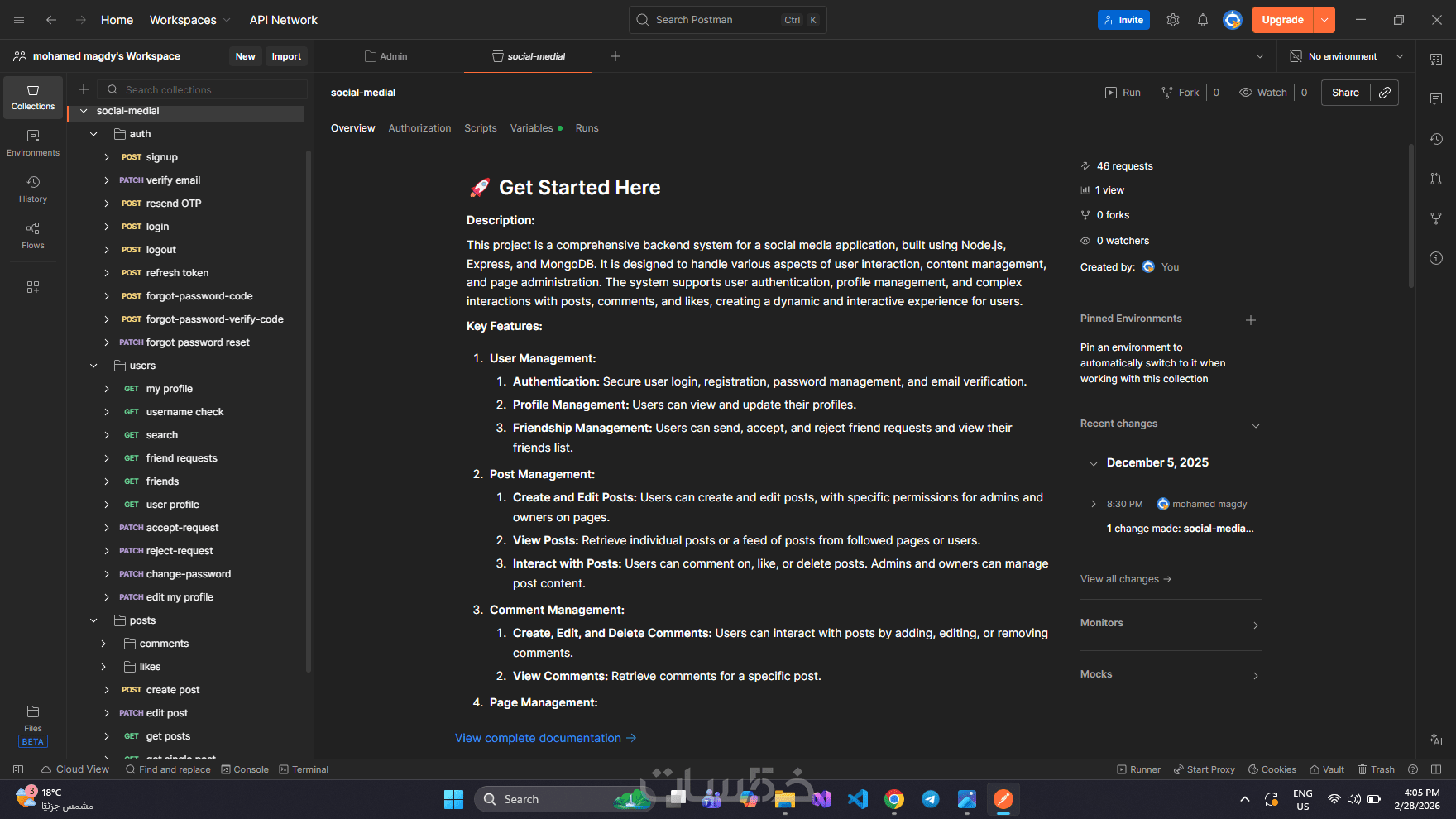Click the user avatar in the header
Screen dimensions: 1456x819
coord(1233,20)
